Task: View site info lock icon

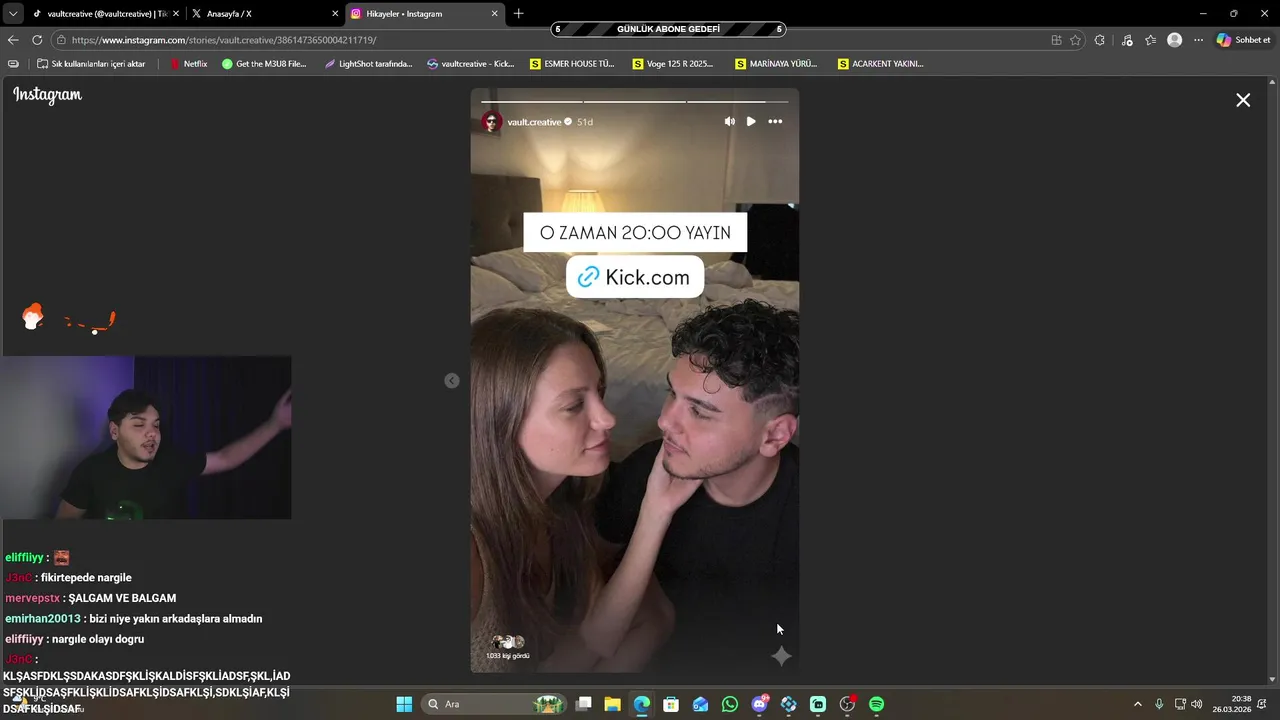Action: point(61,40)
